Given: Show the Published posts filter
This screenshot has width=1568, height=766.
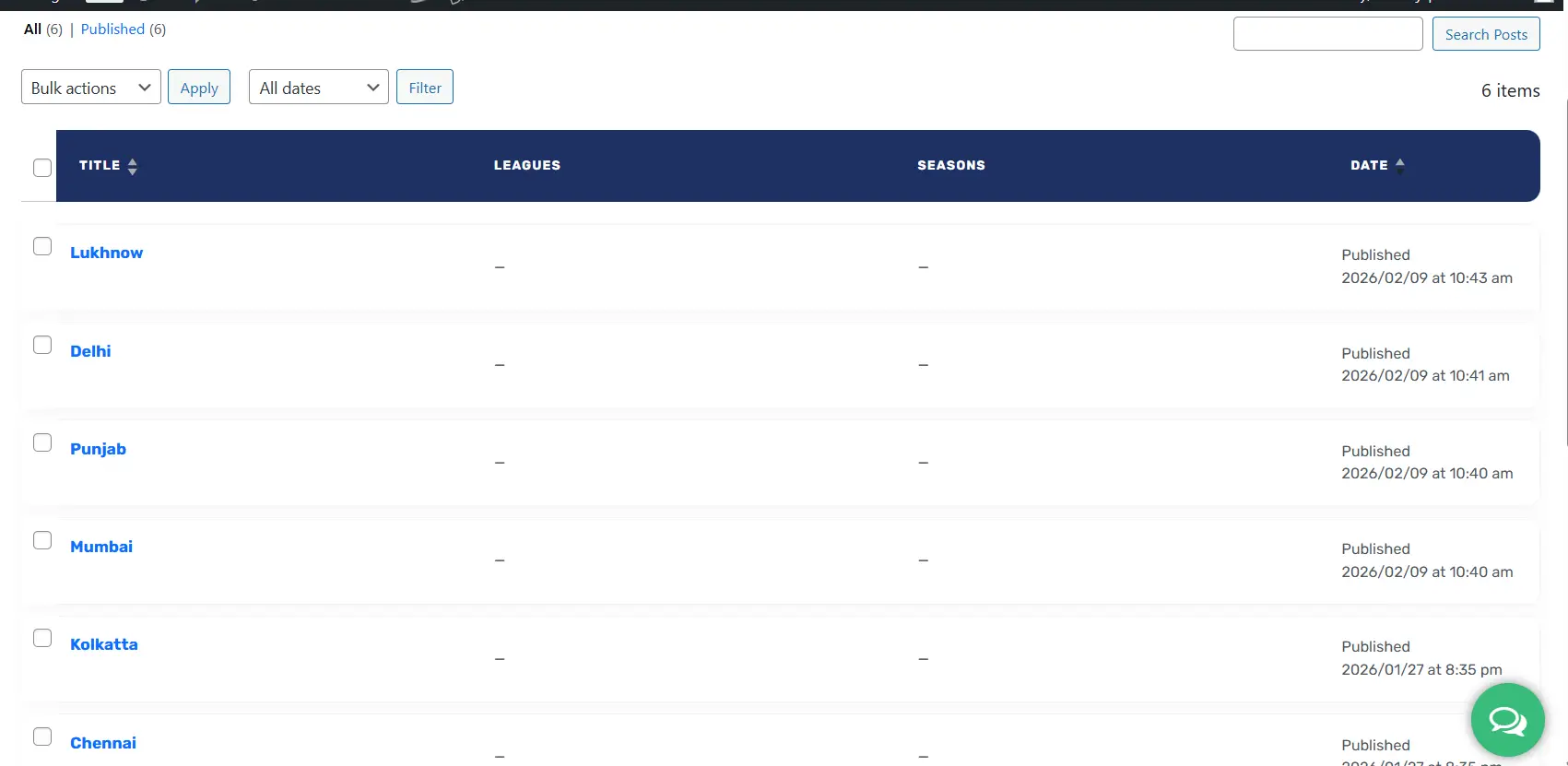Looking at the screenshot, I should tap(112, 29).
